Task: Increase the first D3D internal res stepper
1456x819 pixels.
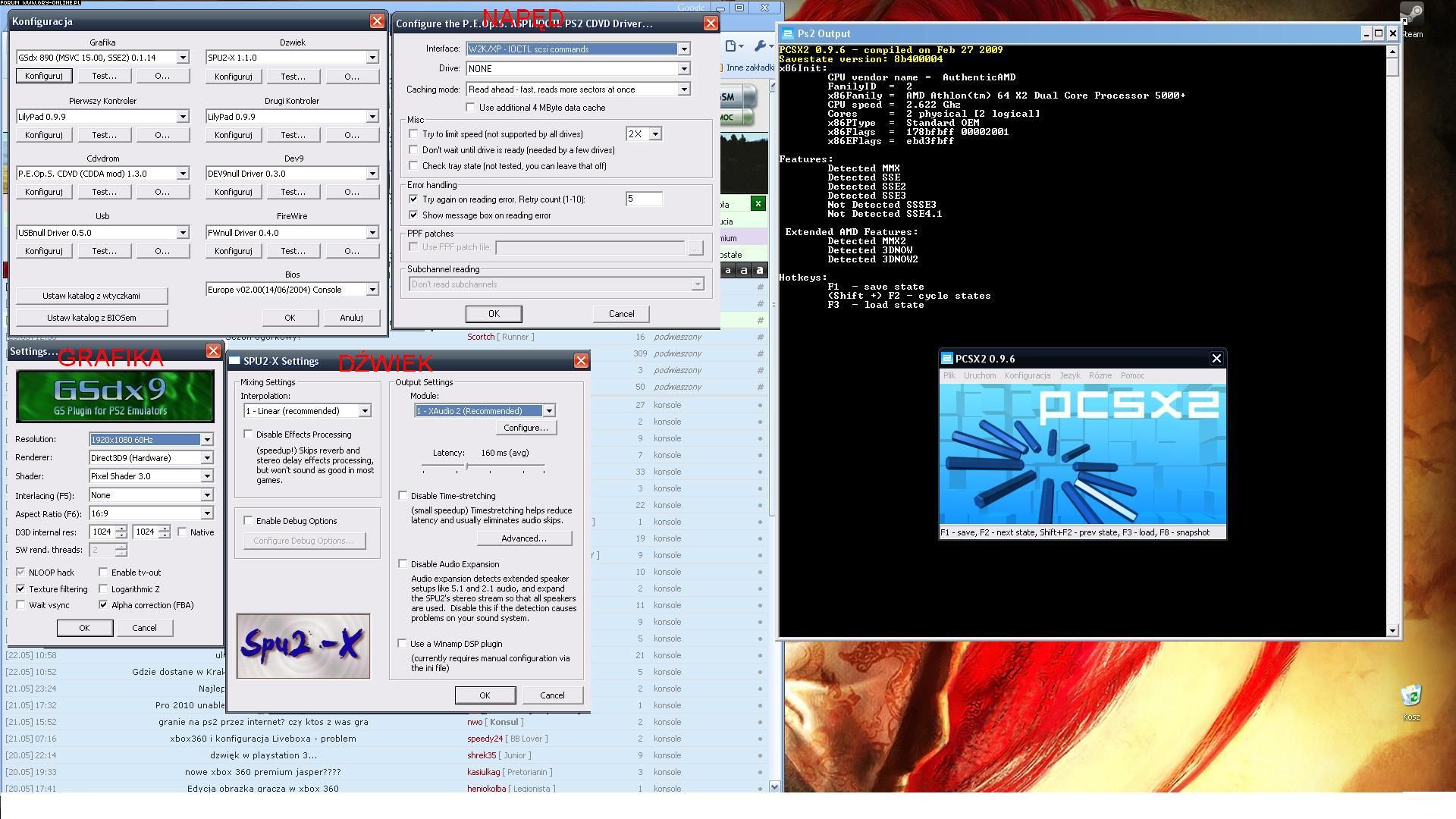Action: [x=121, y=529]
